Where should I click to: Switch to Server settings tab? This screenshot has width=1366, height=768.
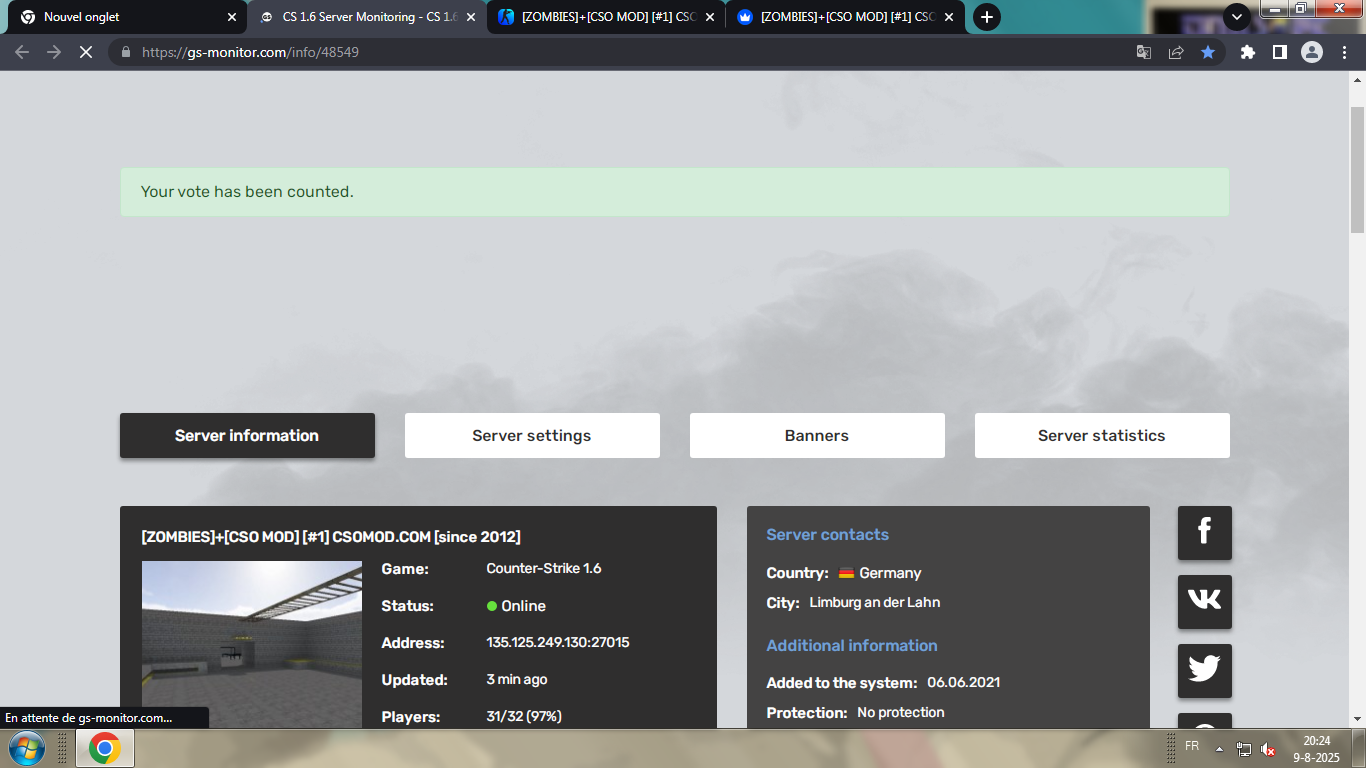tap(531, 436)
